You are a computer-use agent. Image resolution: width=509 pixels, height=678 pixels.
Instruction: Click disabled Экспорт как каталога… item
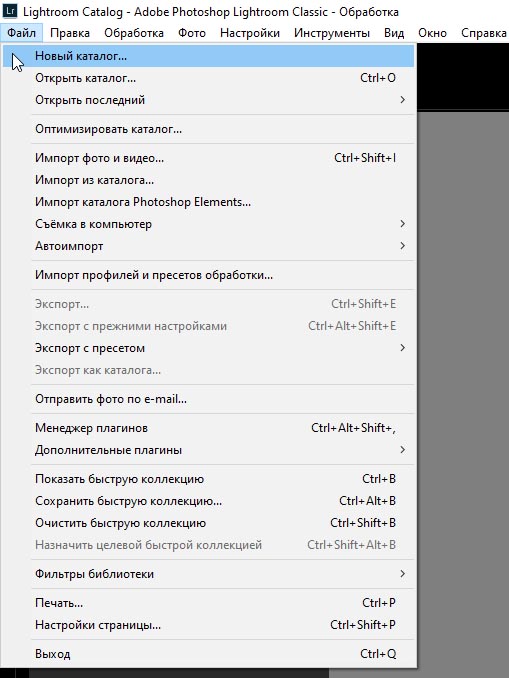coord(208,370)
